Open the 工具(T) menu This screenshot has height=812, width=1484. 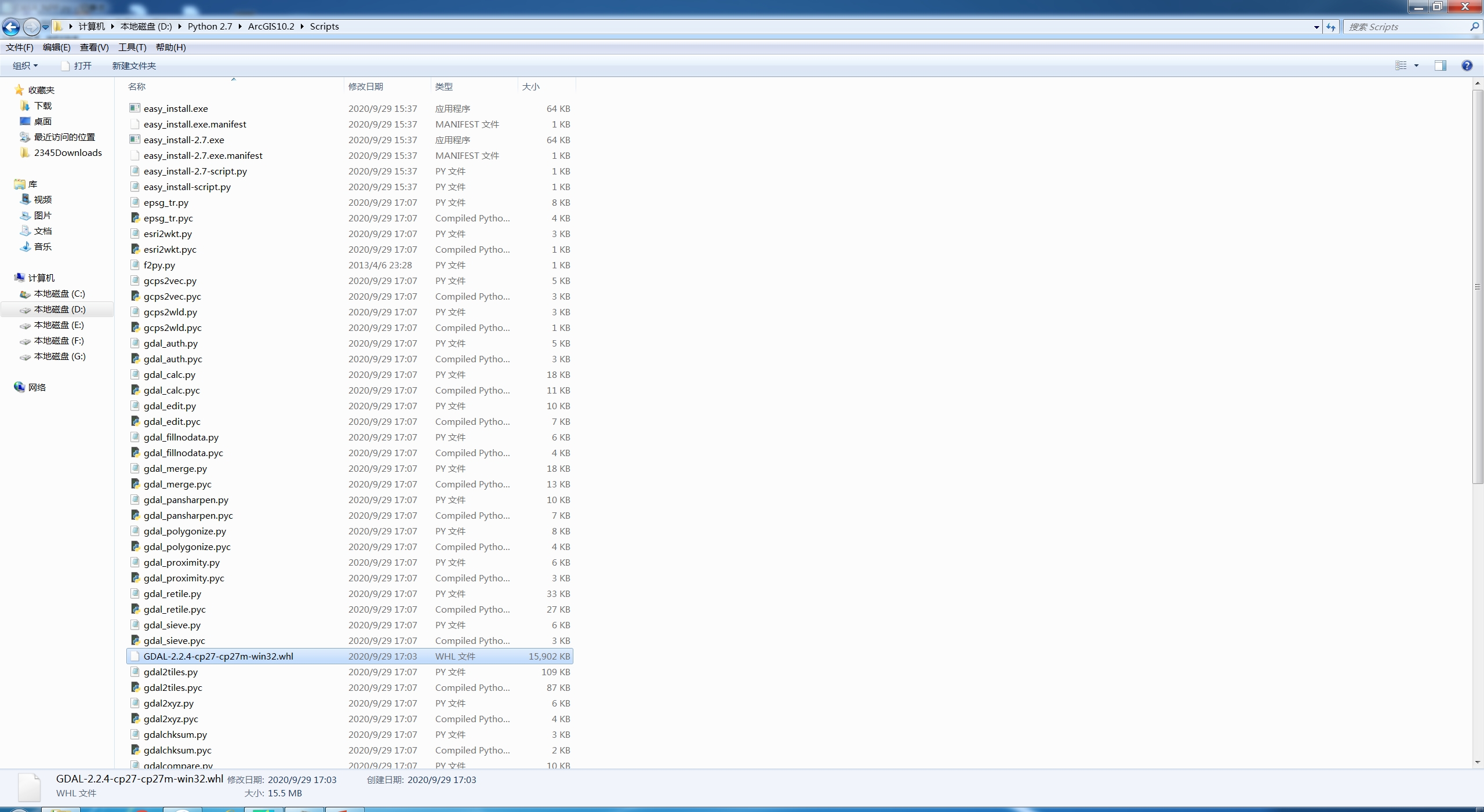pos(132,47)
